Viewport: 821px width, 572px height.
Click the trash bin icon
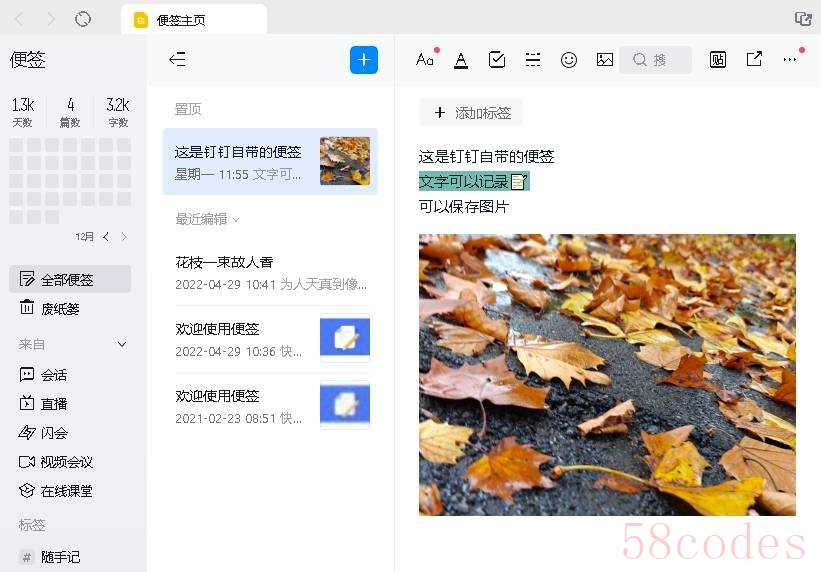(27, 307)
